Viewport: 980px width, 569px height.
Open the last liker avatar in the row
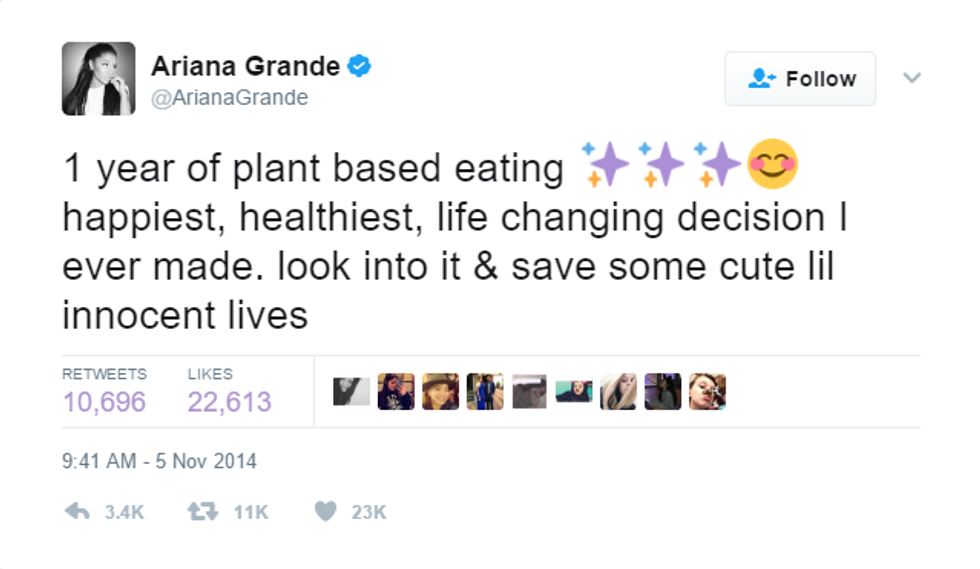[707, 391]
